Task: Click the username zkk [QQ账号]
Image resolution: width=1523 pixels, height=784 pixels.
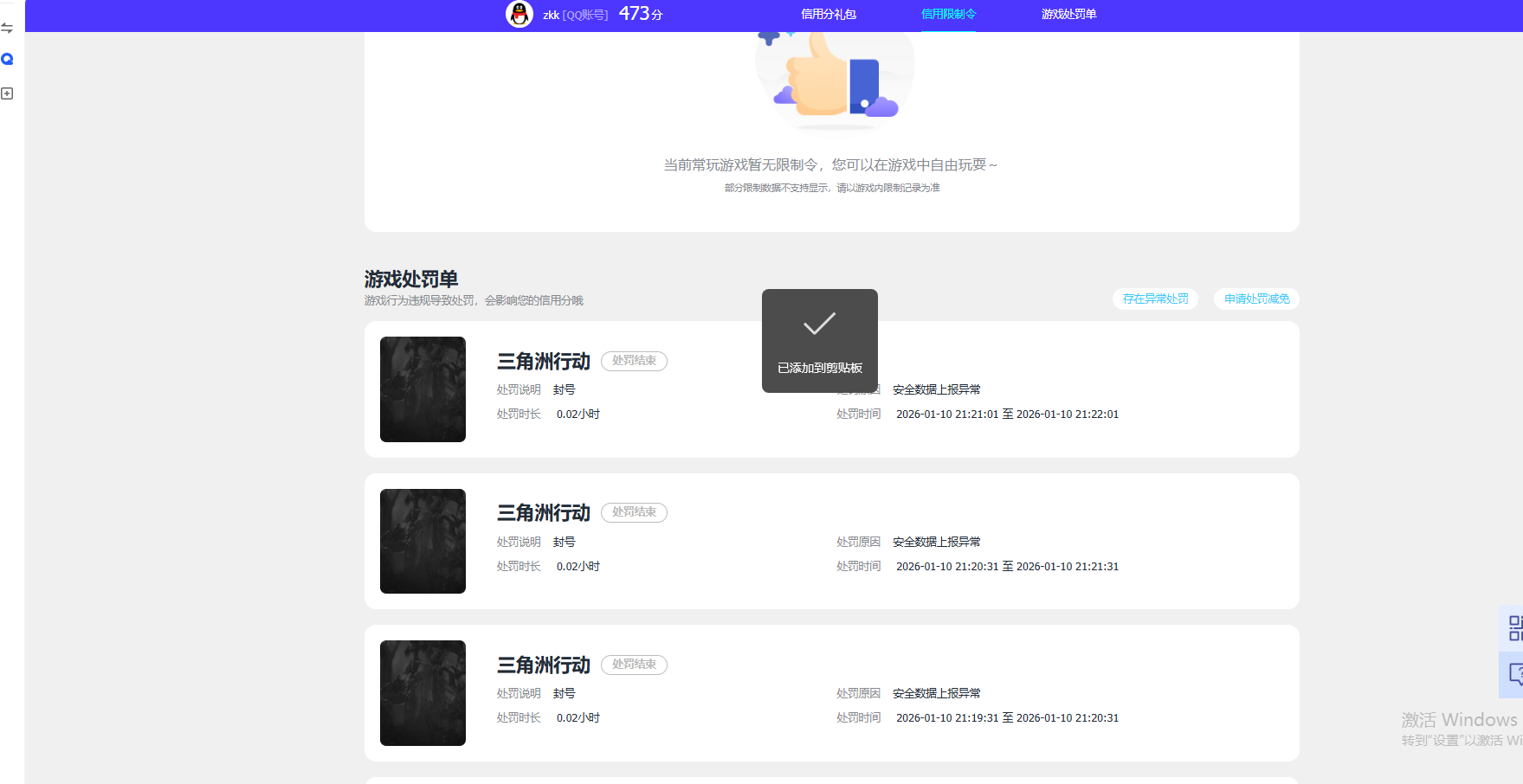Action: pos(575,15)
